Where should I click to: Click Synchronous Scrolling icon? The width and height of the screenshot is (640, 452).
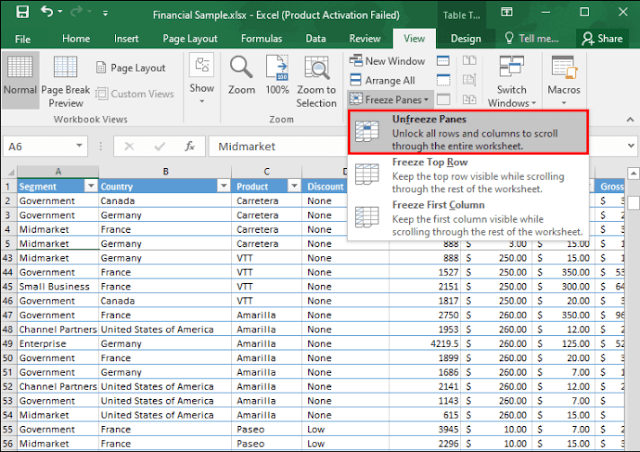(469, 80)
